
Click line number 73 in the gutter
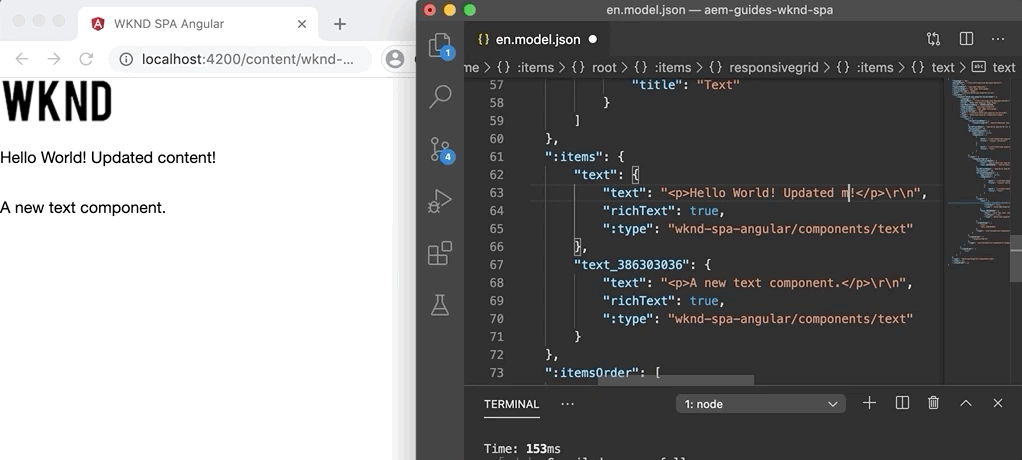pyautogui.click(x=496, y=373)
